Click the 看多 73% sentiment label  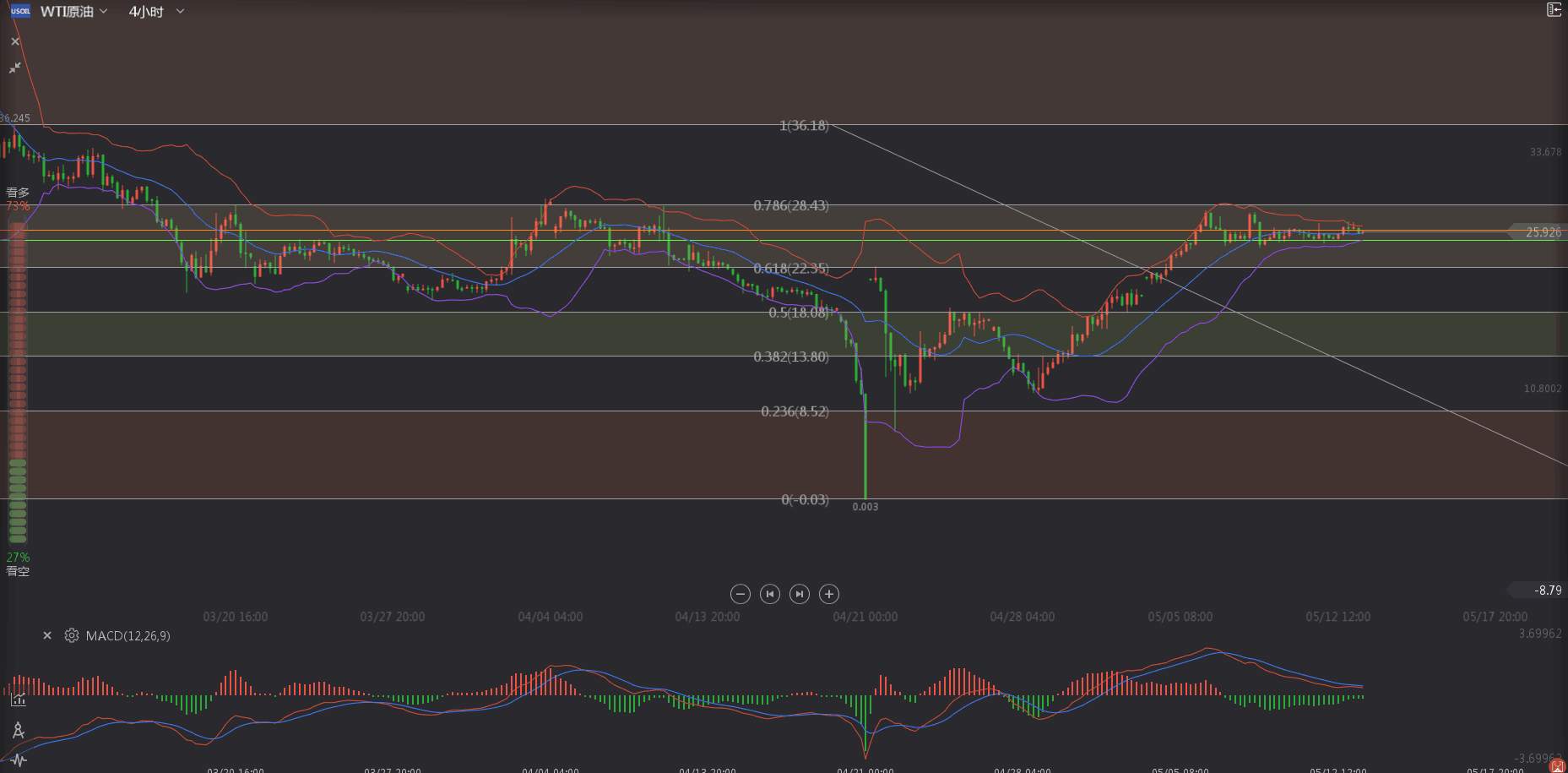click(18, 199)
